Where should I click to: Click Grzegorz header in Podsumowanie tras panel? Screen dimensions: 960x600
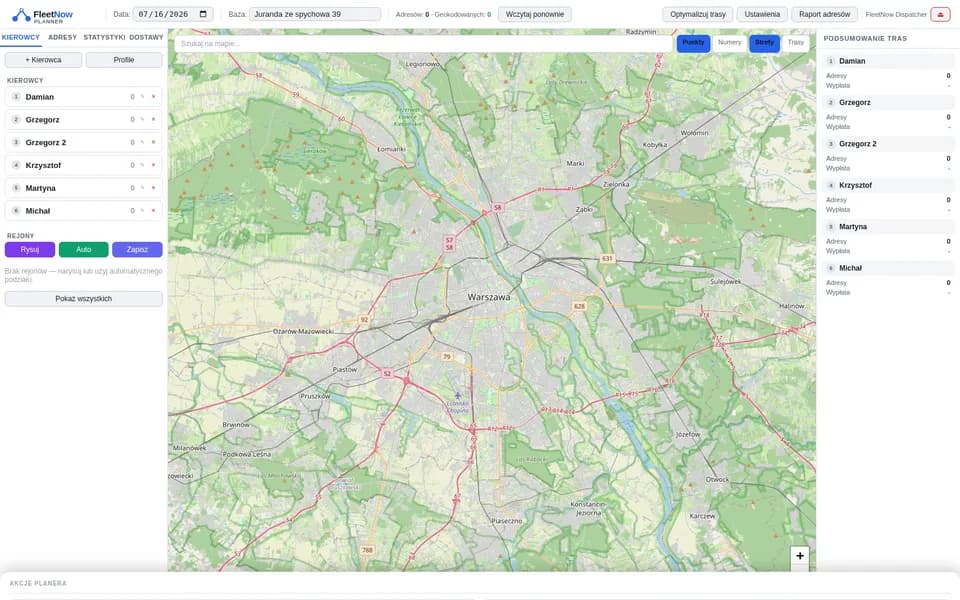click(x=888, y=102)
